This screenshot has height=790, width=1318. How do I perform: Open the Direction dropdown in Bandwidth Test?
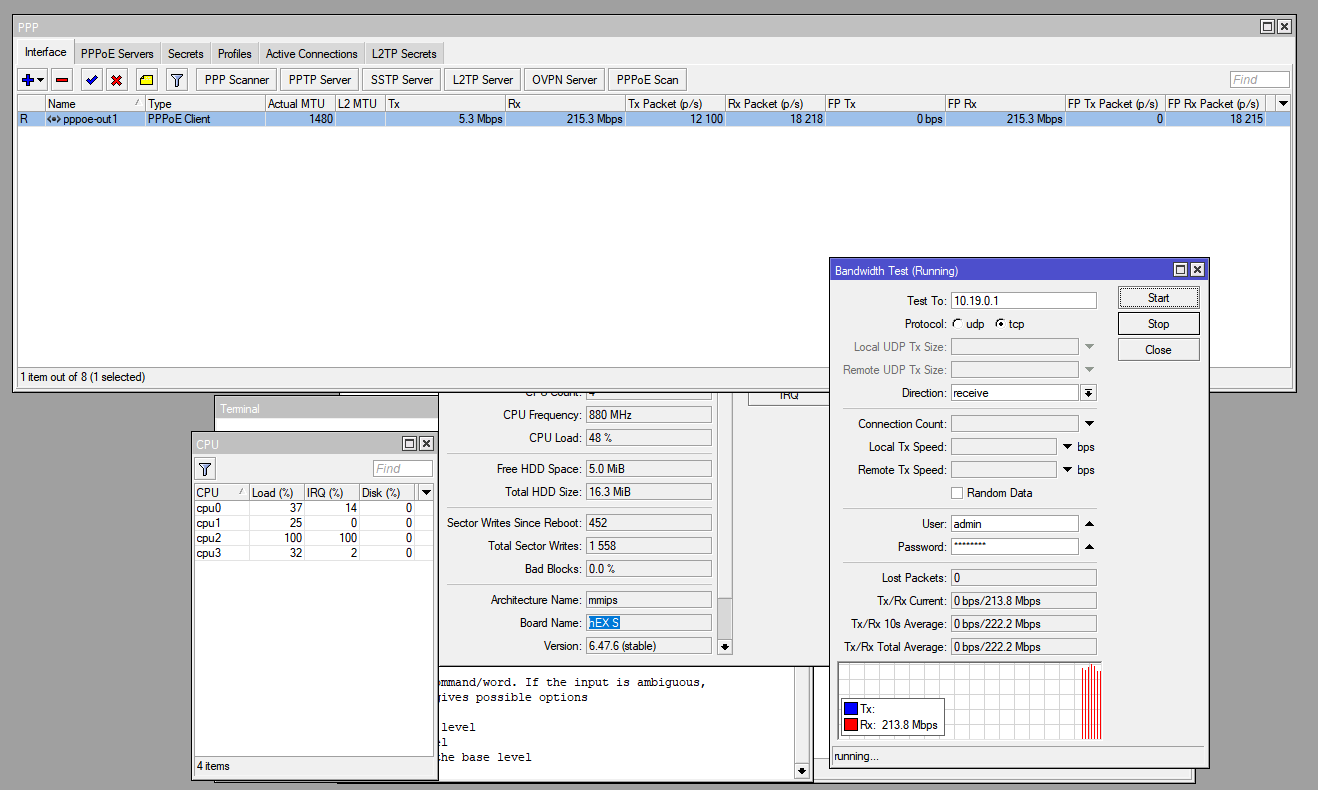click(x=1089, y=393)
